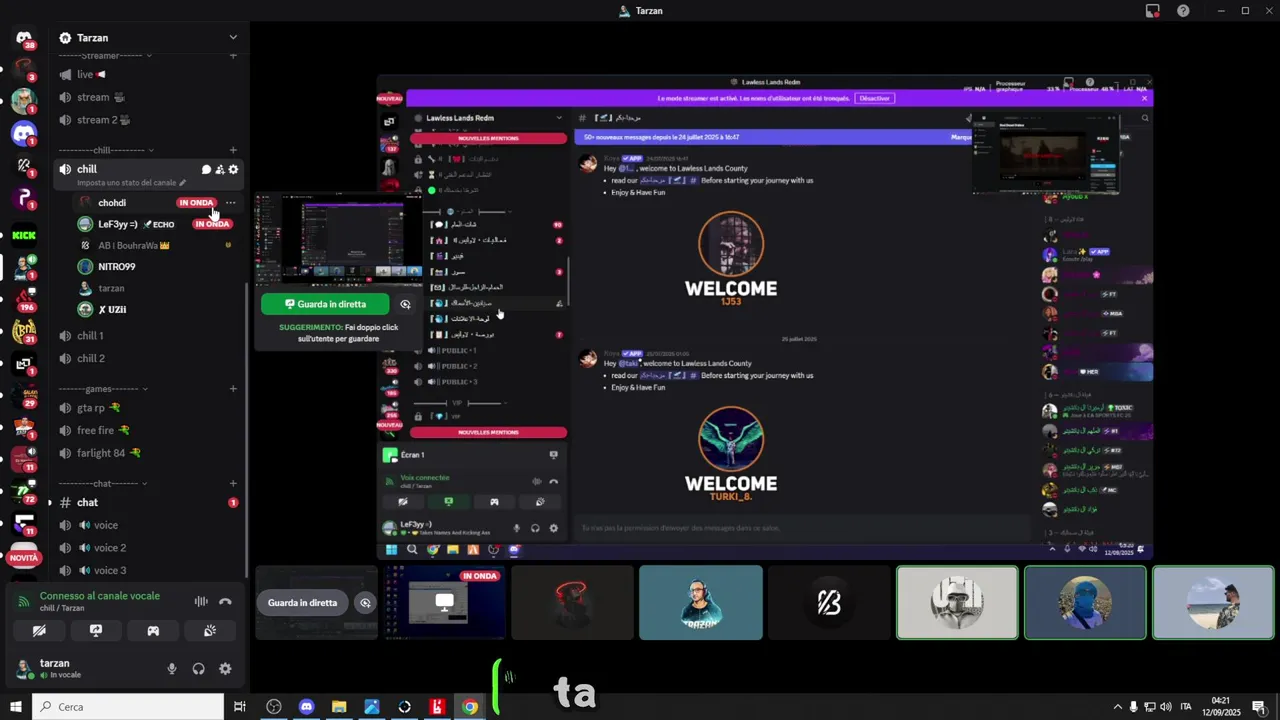Start an activity with the controller icon

click(153, 631)
